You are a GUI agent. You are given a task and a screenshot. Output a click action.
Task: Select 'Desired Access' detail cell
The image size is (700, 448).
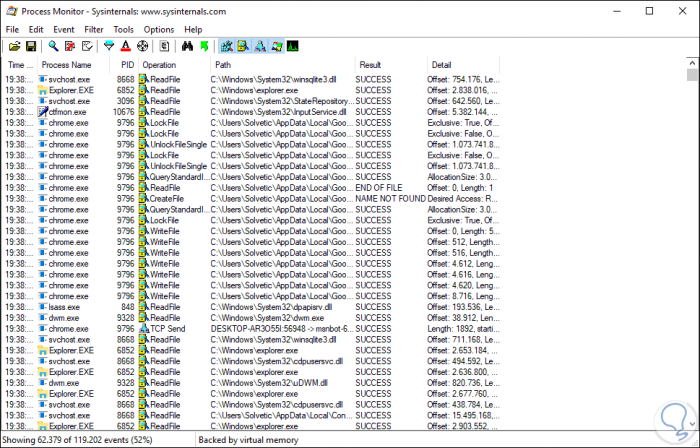[463, 199]
